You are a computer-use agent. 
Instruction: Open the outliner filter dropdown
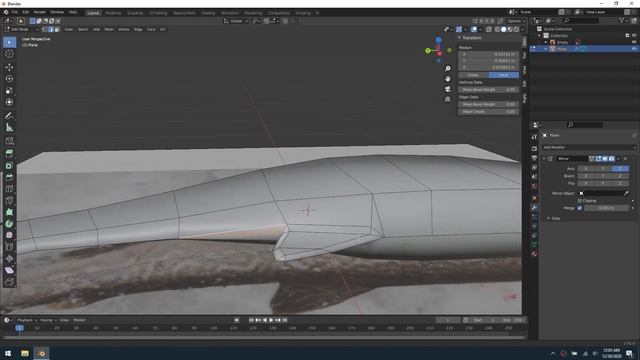tap(623, 20)
